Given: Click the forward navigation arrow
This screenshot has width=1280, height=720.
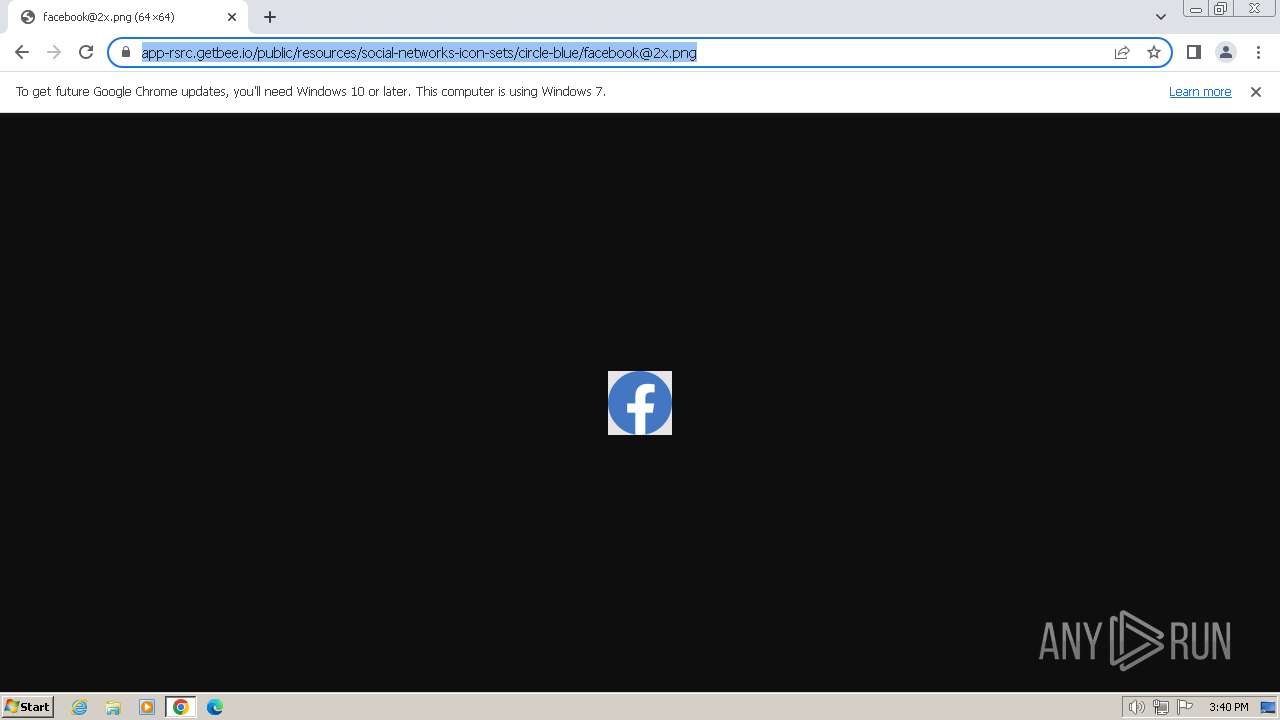Looking at the screenshot, I should pyautogui.click(x=54, y=52).
